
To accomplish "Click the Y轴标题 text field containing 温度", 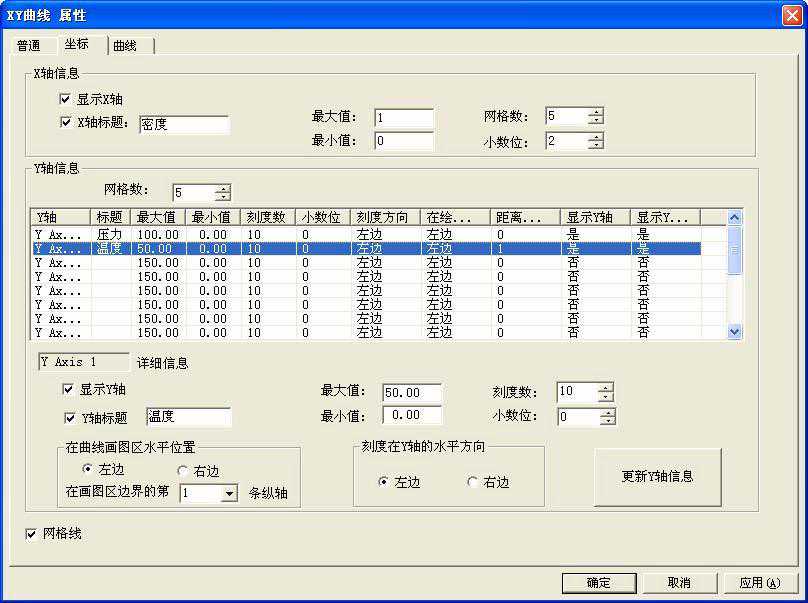I will [x=188, y=417].
